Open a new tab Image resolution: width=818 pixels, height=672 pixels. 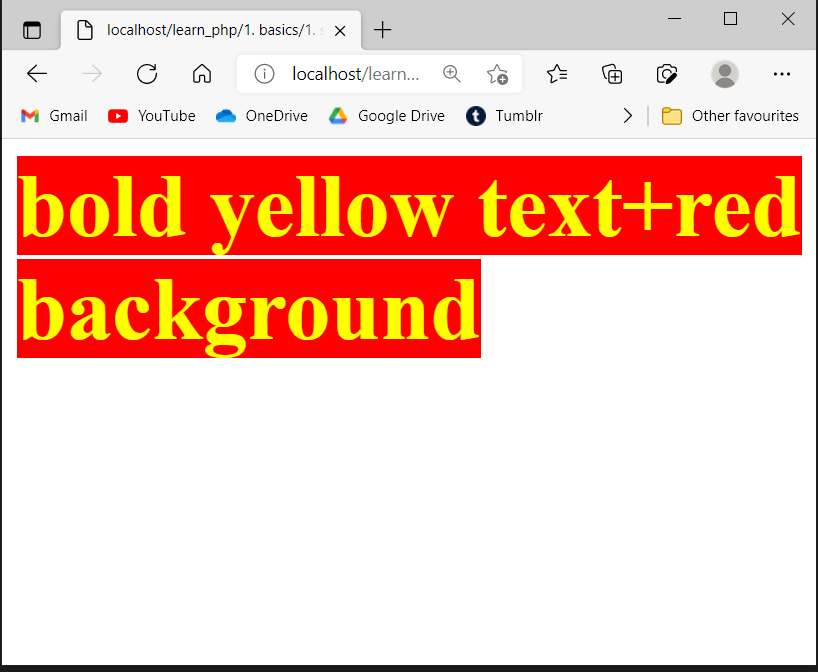(382, 30)
